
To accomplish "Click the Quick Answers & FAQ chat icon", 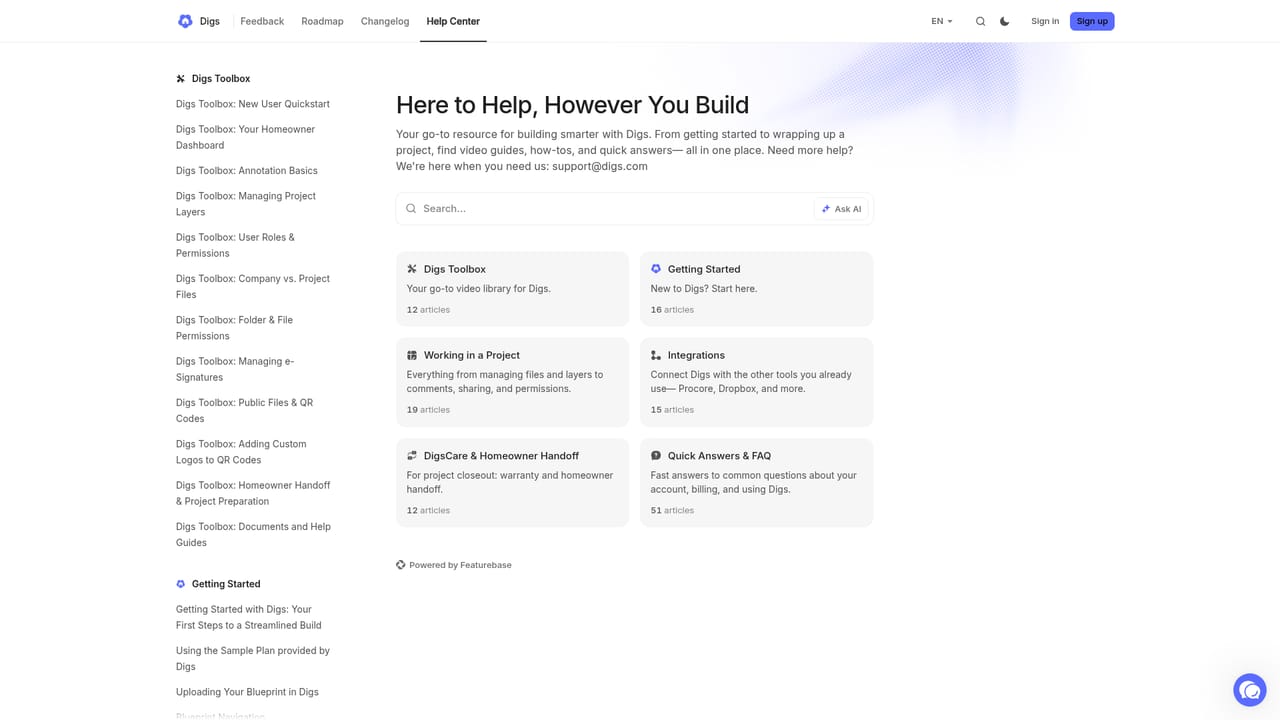I will (x=656, y=456).
